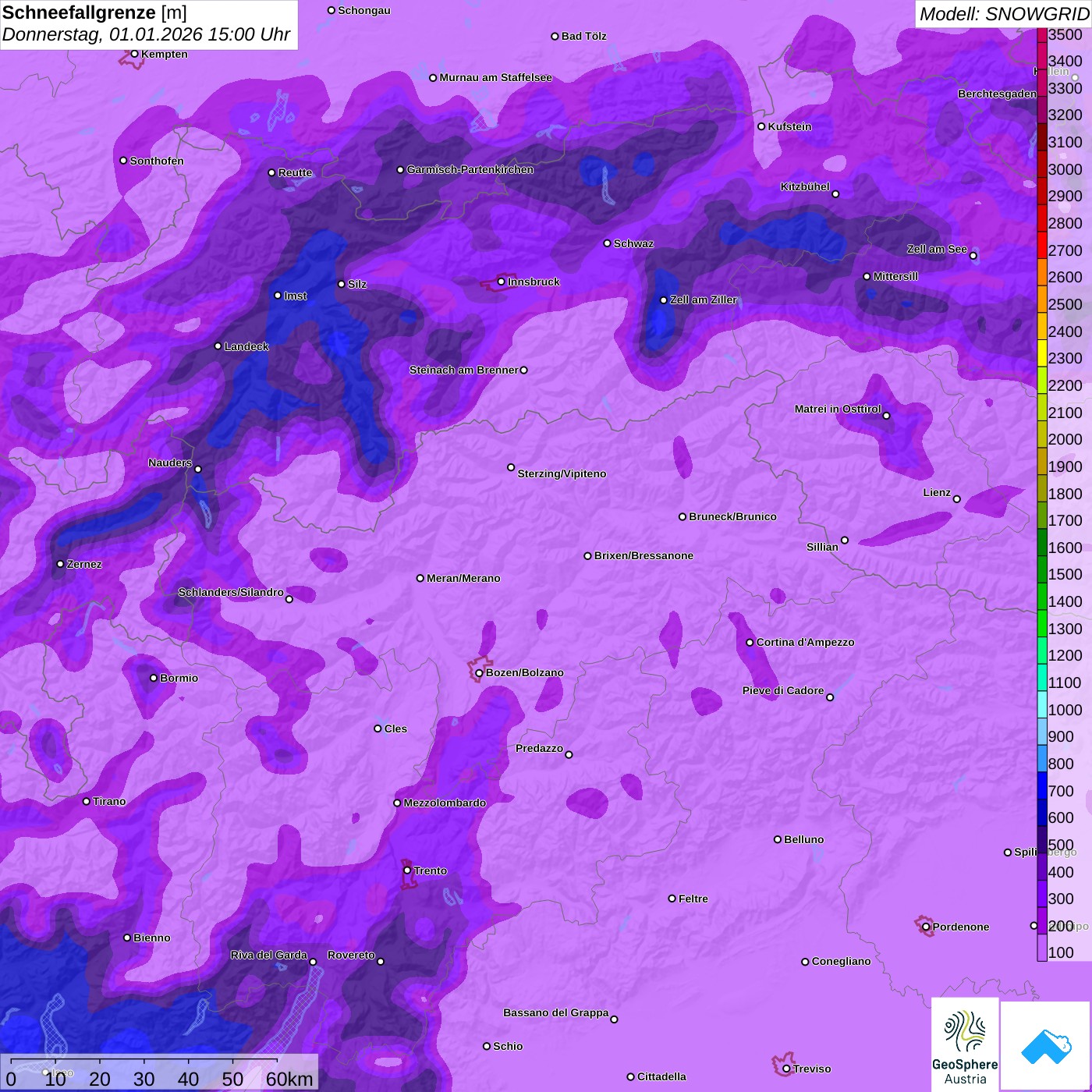Click the Predazzo label
The height and width of the screenshot is (1092, 1092).
tap(540, 748)
